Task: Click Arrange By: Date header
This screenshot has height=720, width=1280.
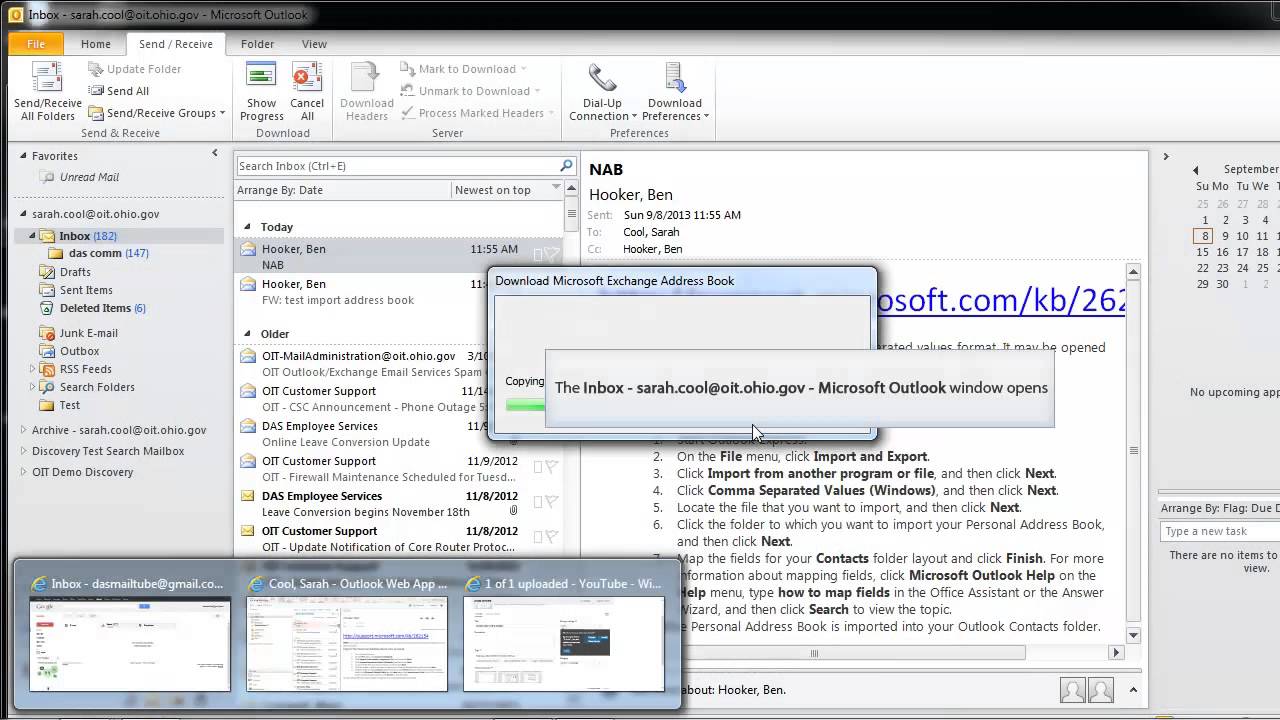Action: [342, 190]
